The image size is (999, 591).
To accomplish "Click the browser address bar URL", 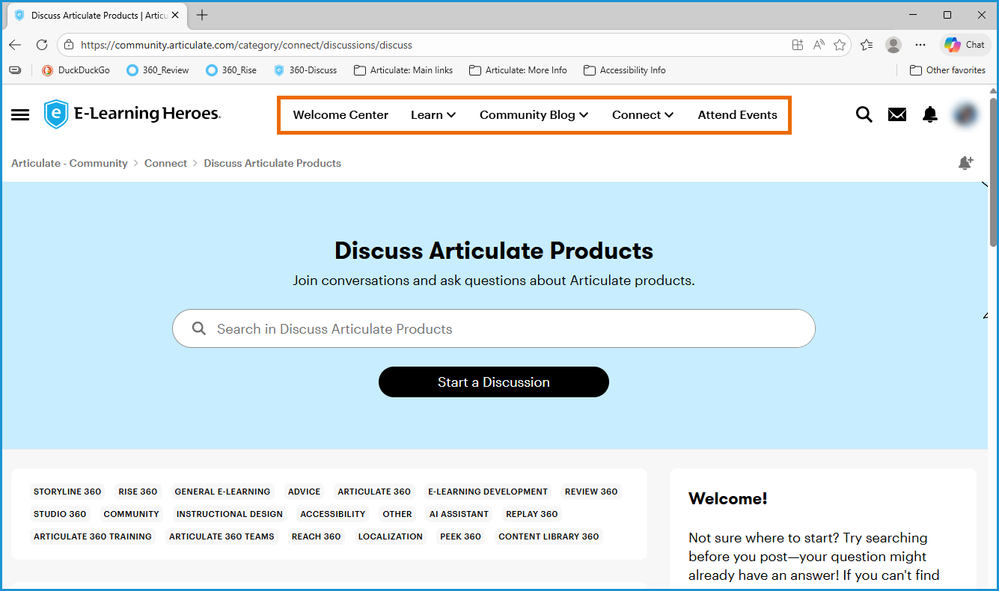I will pos(247,45).
